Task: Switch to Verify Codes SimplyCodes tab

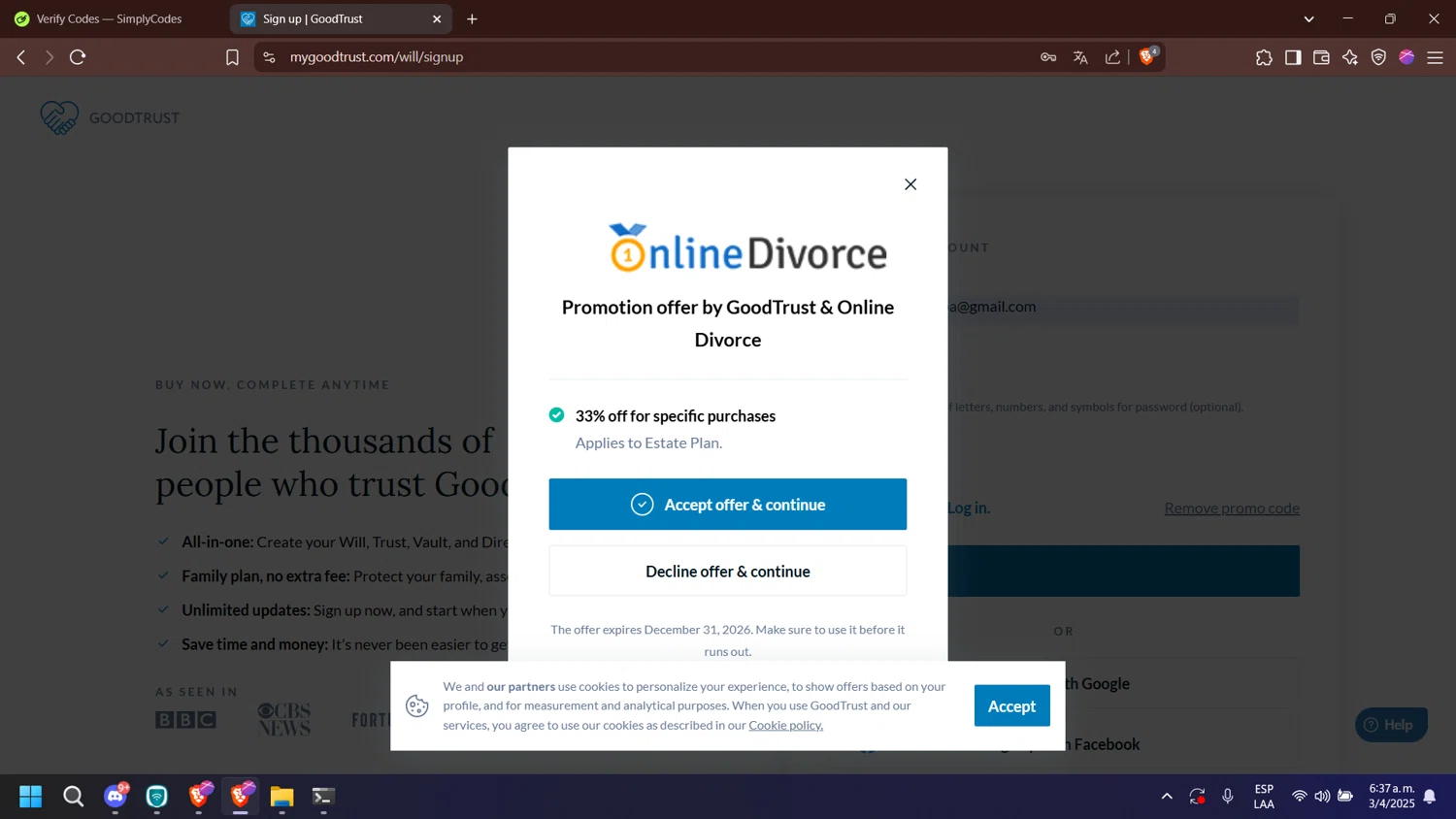Action: coord(109,18)
